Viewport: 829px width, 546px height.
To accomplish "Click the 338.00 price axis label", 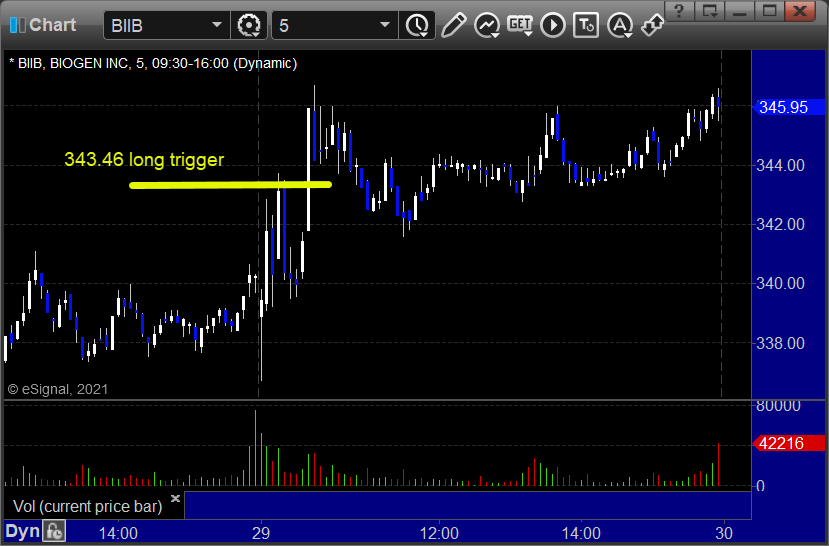I will coord(780,344).
